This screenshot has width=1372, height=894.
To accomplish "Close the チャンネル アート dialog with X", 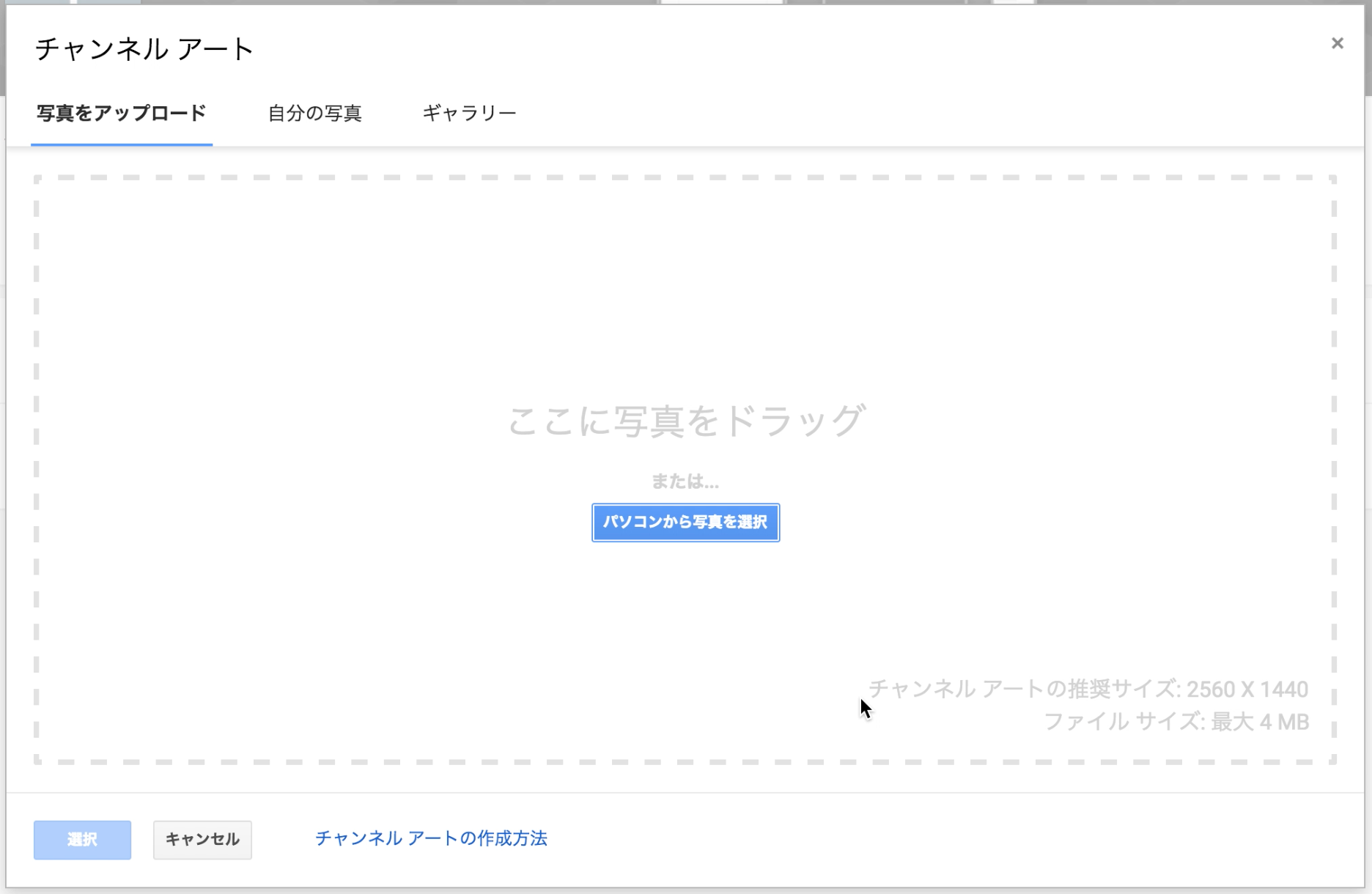I will click(1337, 43).
